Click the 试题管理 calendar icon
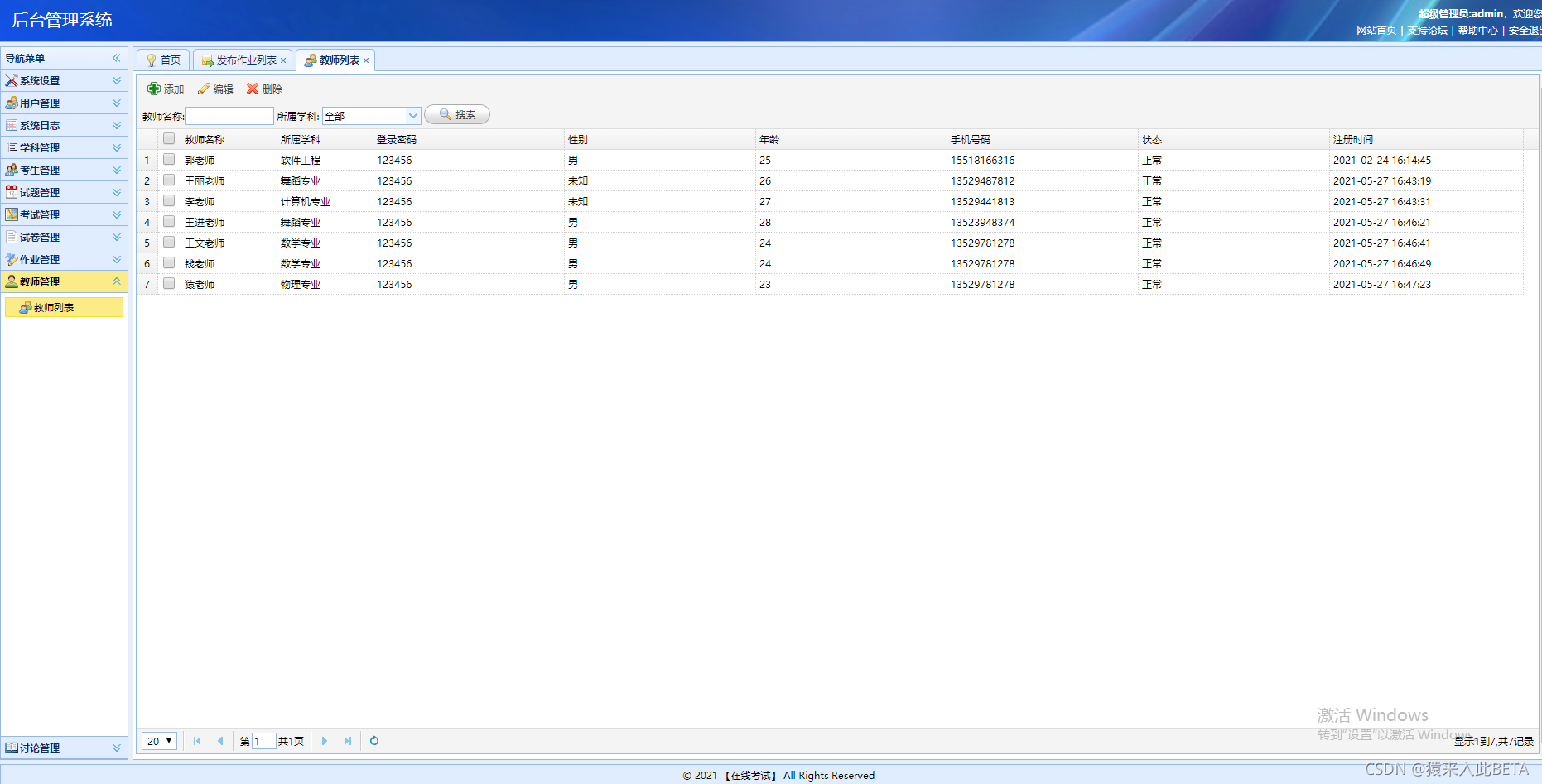This screenshot has height=784, width=1542. pos(12,192)
